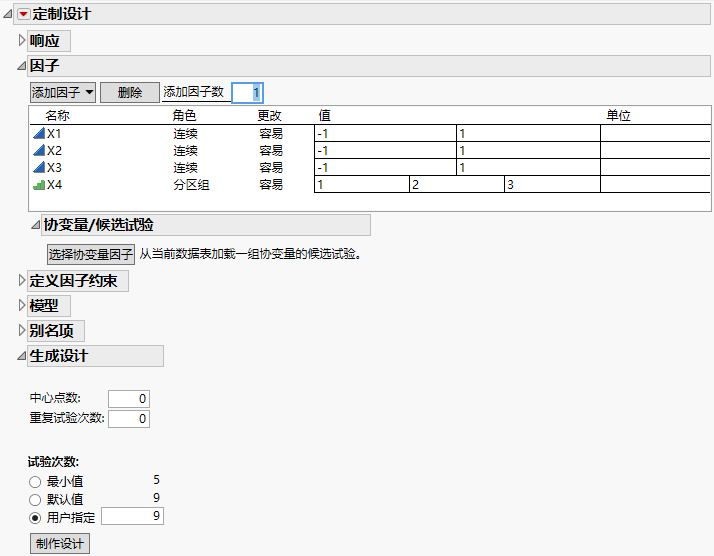Click the 用户指定 run count field
714x556 pixels.
(132, 516)
